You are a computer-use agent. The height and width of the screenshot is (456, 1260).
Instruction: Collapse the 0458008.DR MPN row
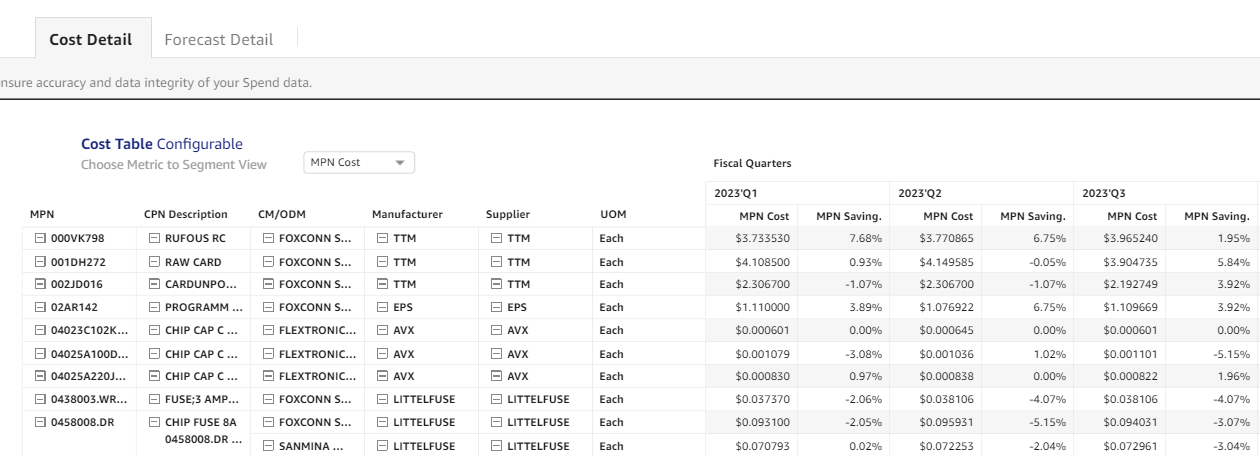point(39,421)
